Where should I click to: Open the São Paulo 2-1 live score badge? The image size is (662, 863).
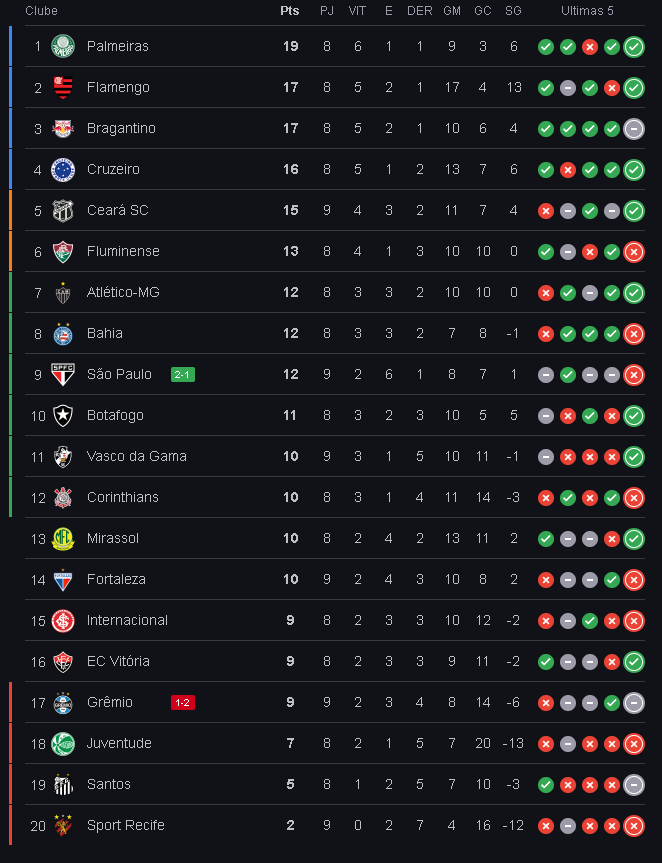tap(183, 375)
